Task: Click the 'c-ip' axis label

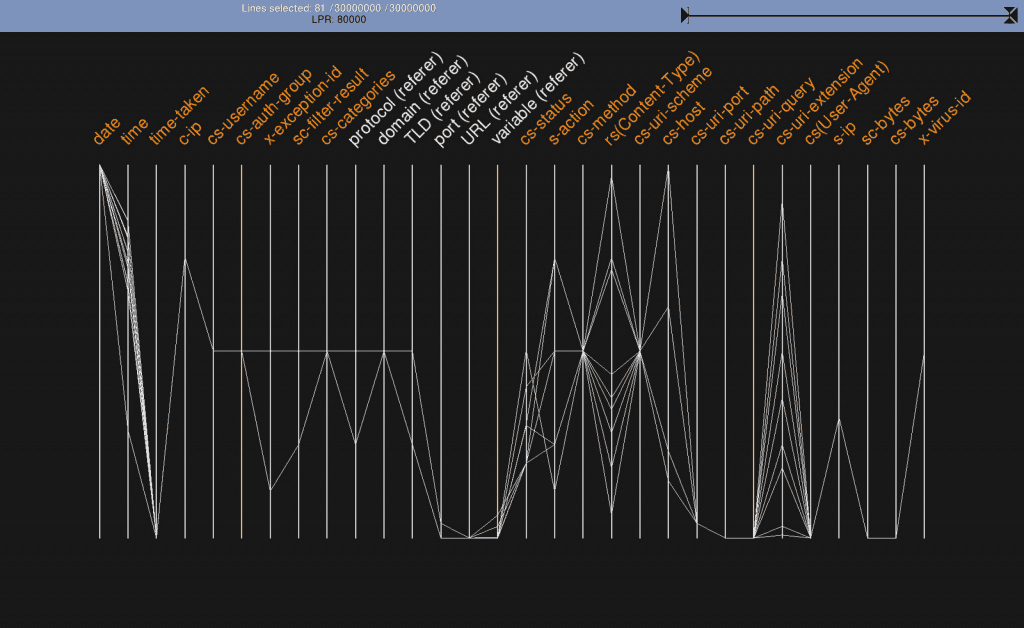Action: click(191, 136)
